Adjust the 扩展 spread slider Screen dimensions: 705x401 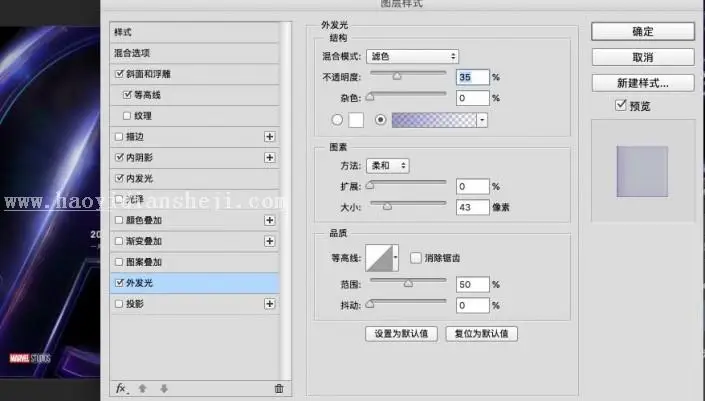pyautogui.click(x=370, y=185)
